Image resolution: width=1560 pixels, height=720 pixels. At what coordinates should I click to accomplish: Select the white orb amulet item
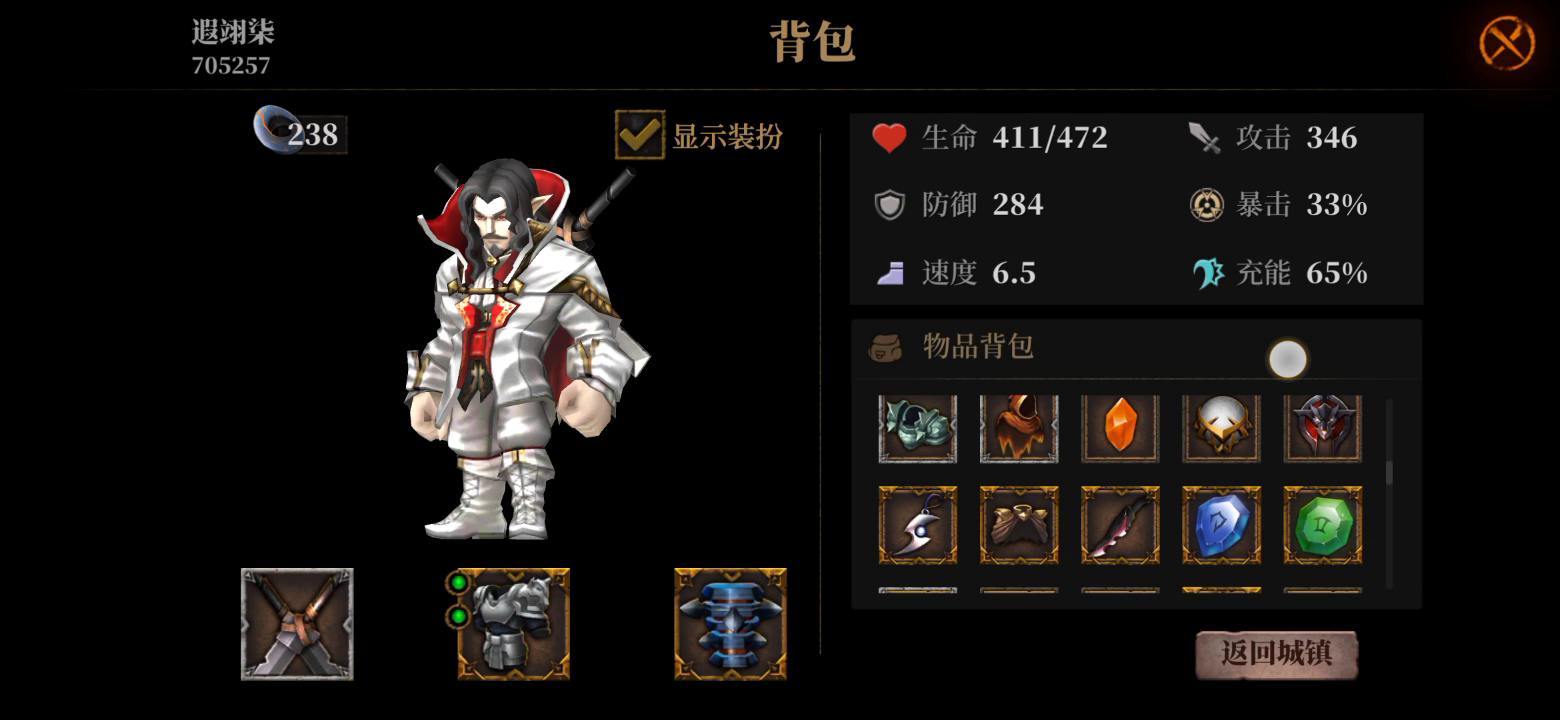(x=1221, y=428)
